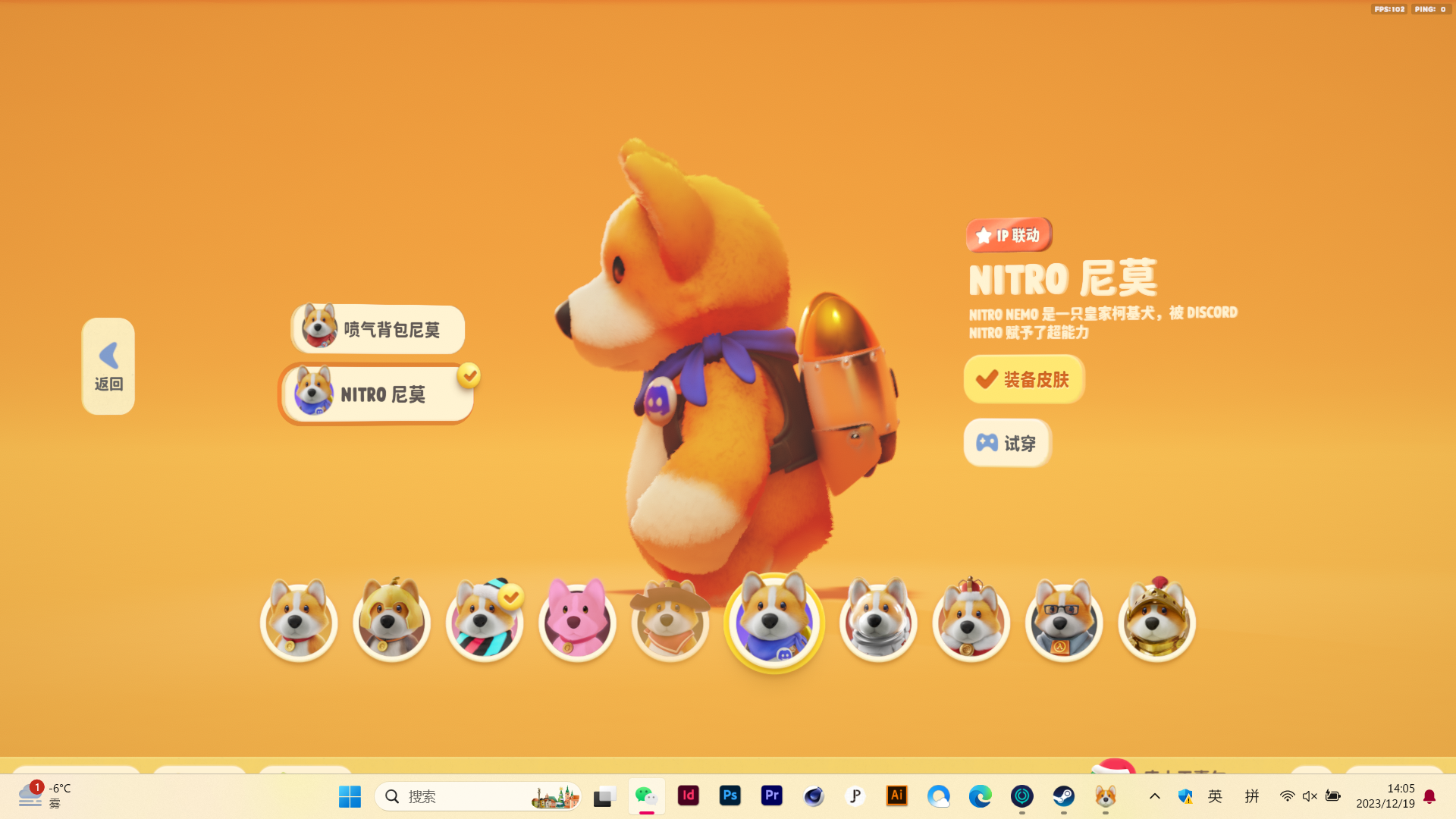The width and height of the screenshot is (1456, 819).
Task: Choose the cowboy hat corgi avatar
Action: click(x=670, y=622)
